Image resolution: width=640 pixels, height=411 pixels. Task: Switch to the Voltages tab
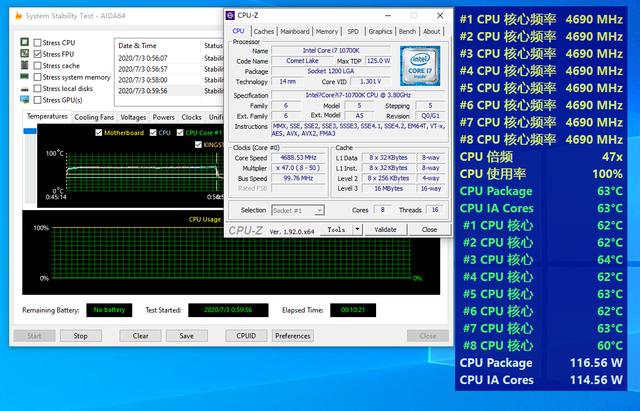coord(133,117)
